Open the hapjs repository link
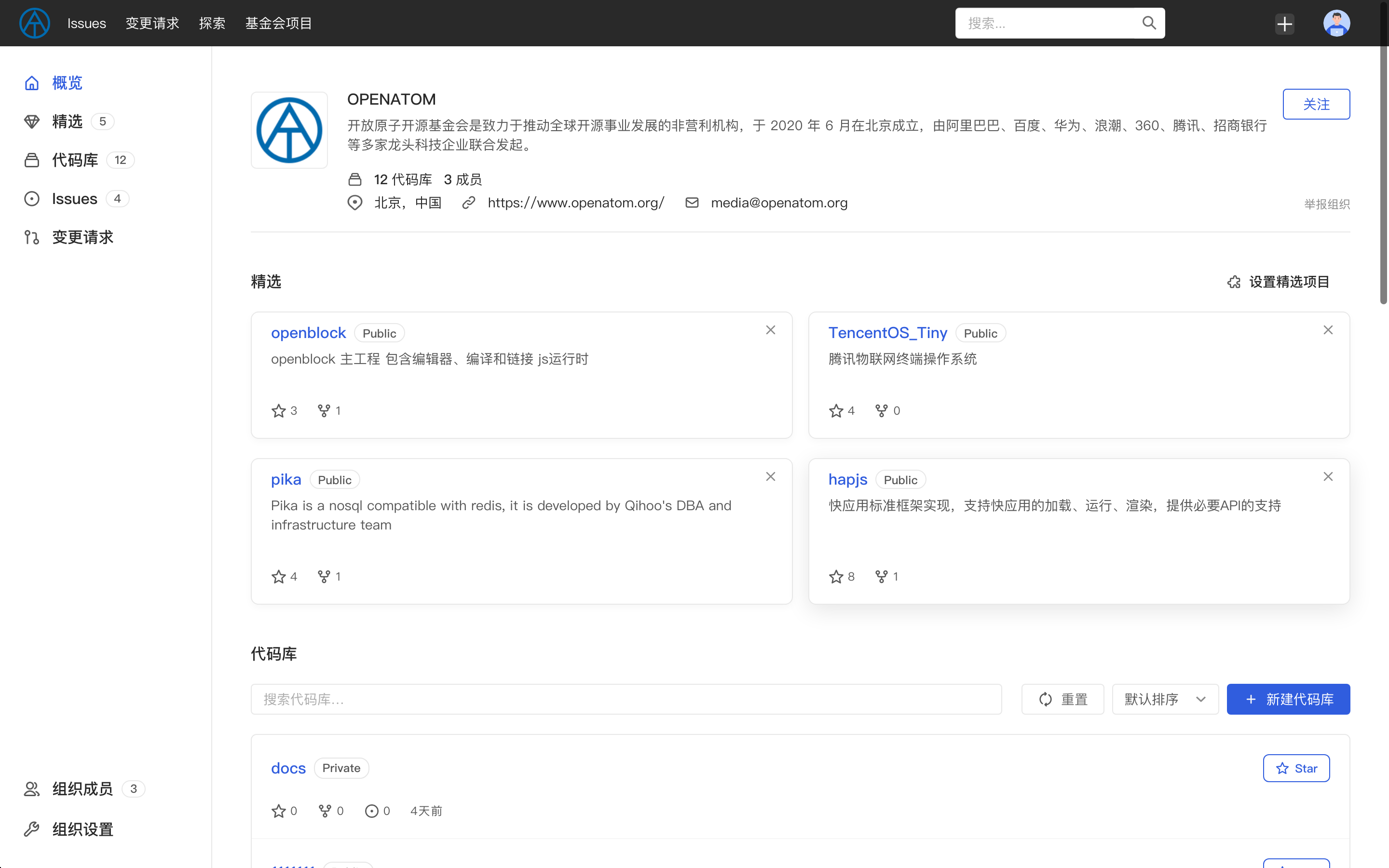The height and width of the screenshot is (868, 1389). 848,479
